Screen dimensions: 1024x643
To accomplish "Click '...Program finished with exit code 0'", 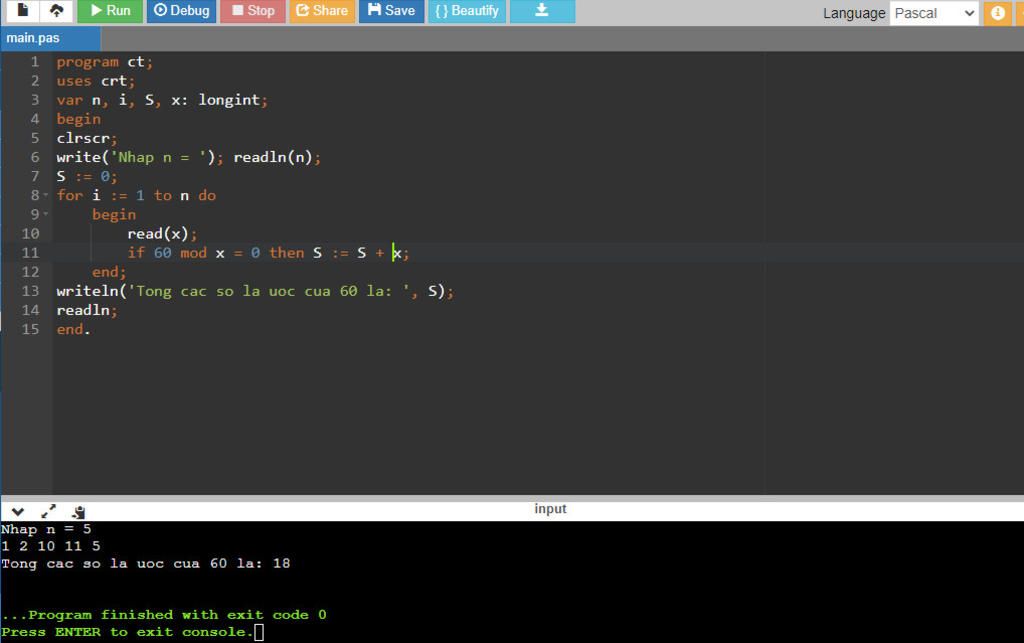I will [164, 615].
